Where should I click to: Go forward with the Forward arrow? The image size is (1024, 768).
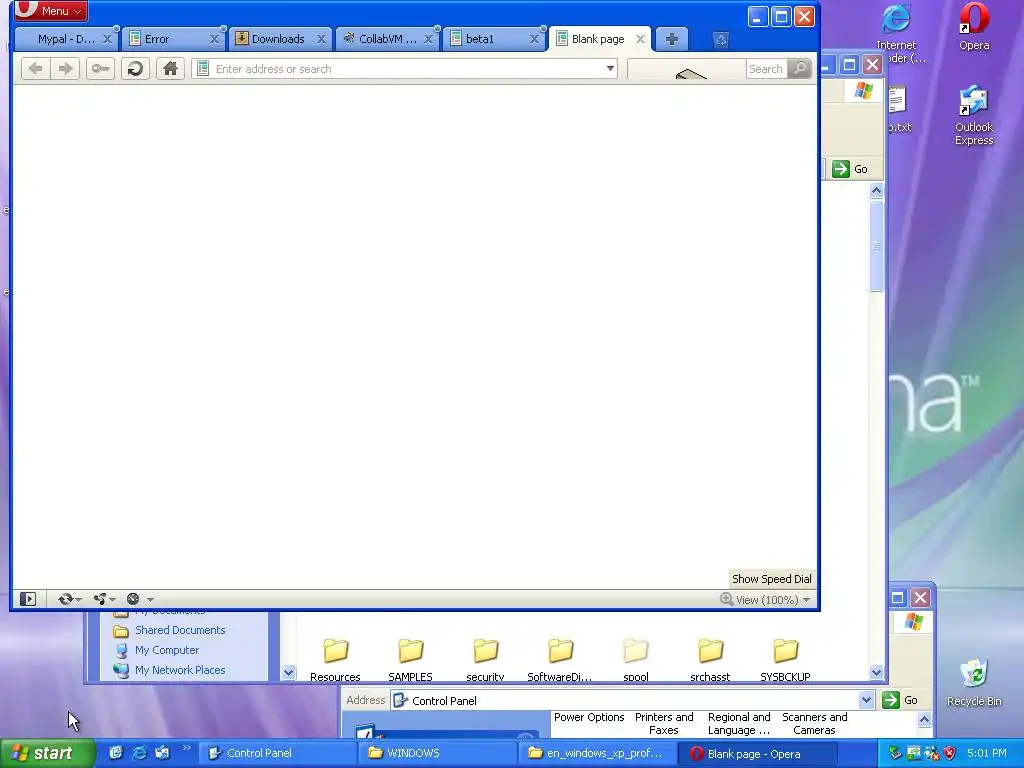65,69
